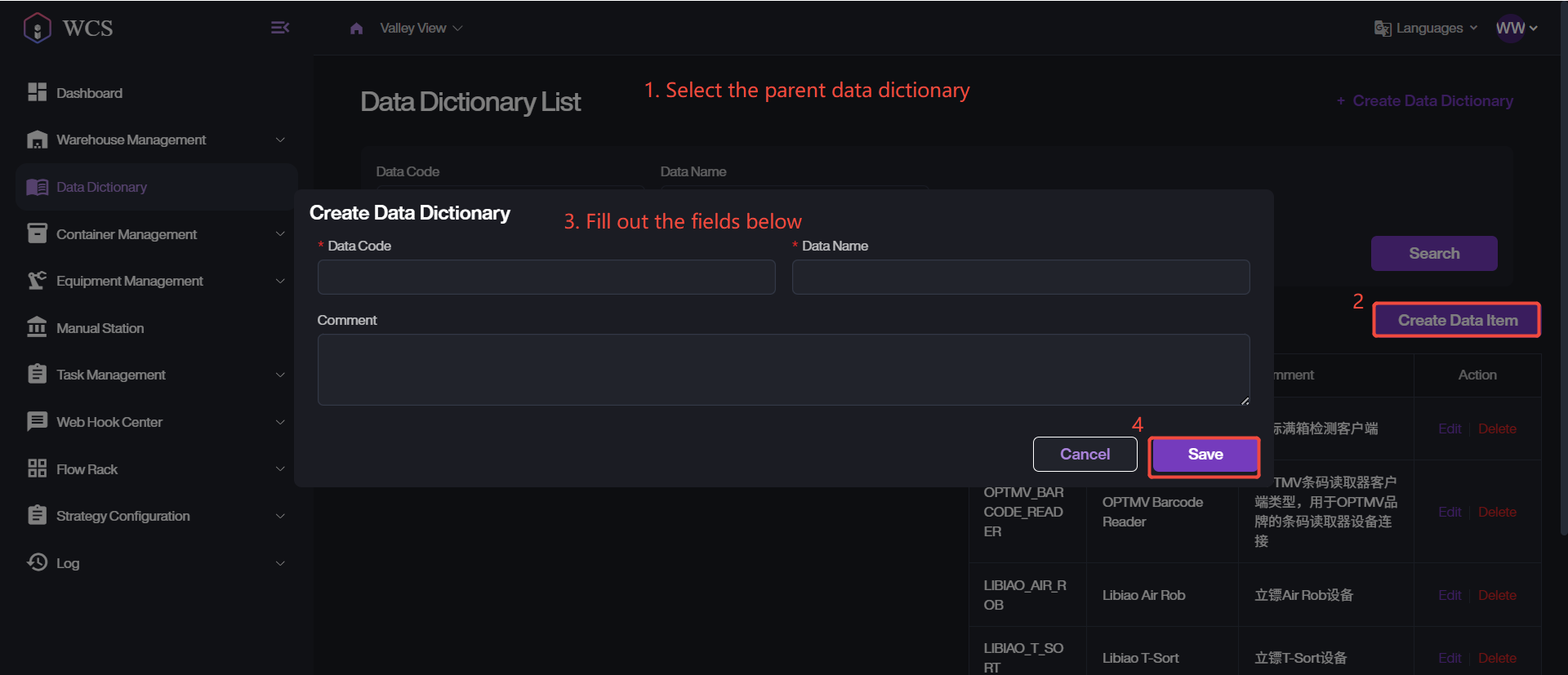The image size is (1568, 675).
Task: Click the Warehouse Management icon
Action: click(x=37, y=140)
